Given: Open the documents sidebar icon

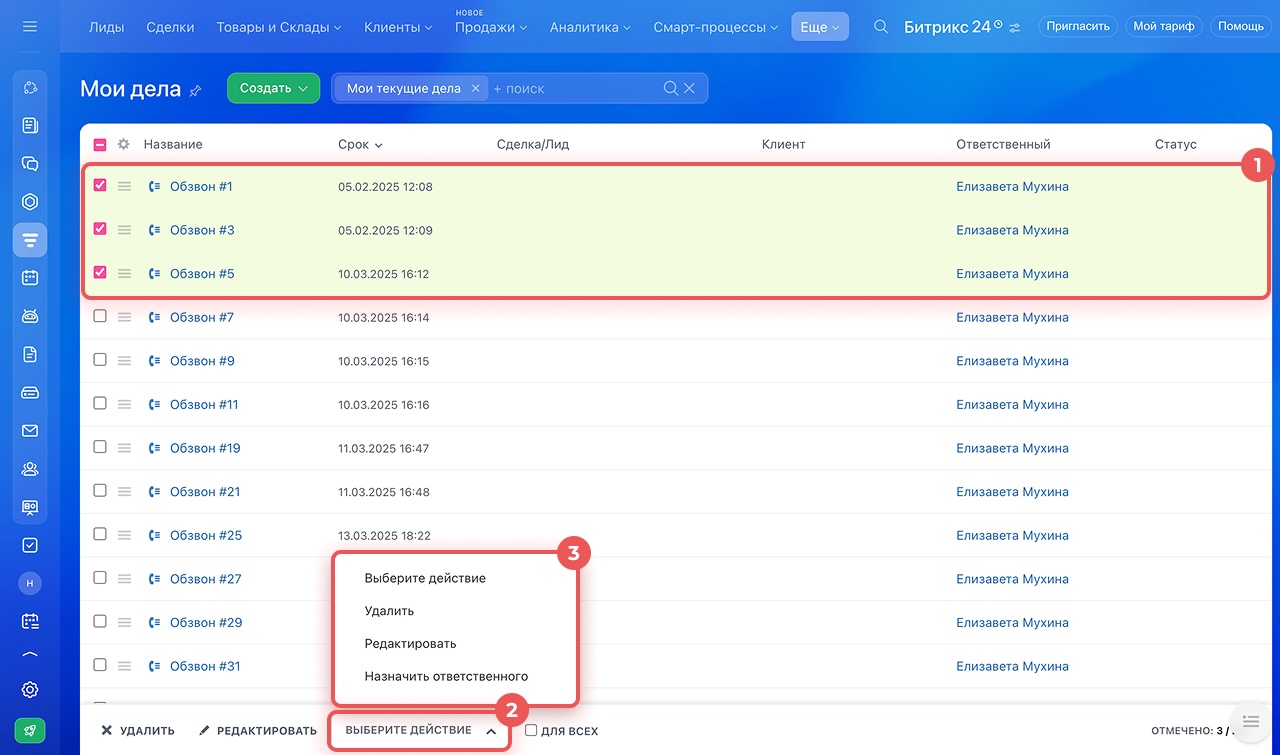Looking at the screenshot, I should pyautogui.click(x=30, y=354).
